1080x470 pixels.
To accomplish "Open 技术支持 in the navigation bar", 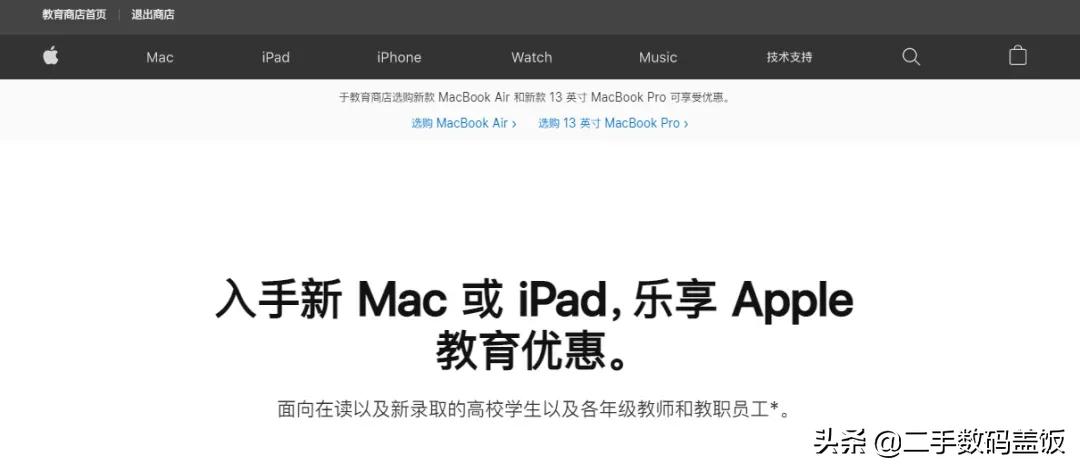I will click(789, 57).
